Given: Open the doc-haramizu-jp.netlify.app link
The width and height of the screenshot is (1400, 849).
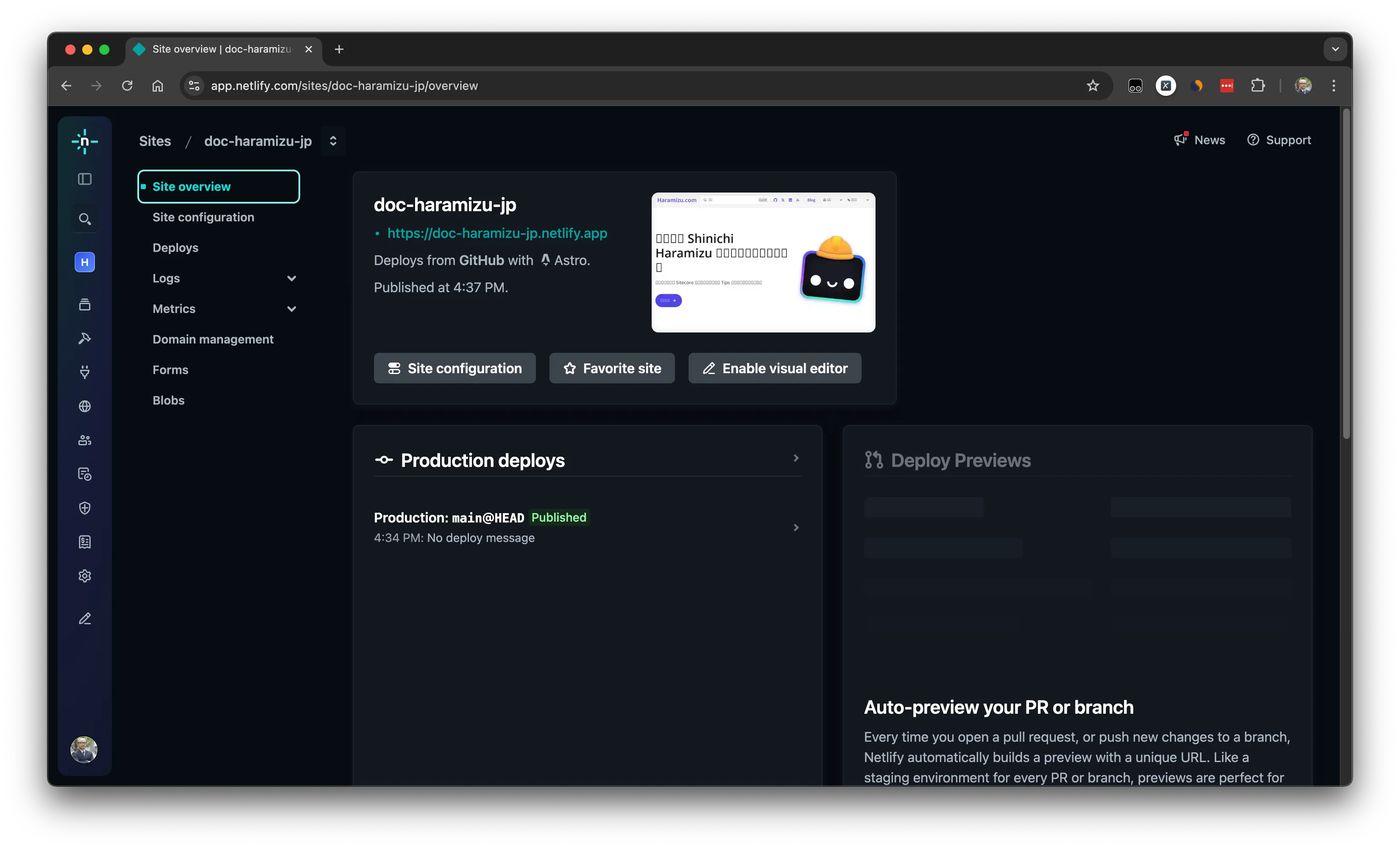Looking at the screenshot, I should pos(497,233).
